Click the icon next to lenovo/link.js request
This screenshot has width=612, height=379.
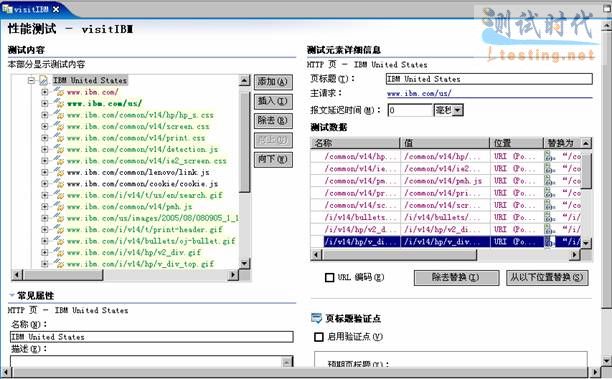click(x=59, y=172)
